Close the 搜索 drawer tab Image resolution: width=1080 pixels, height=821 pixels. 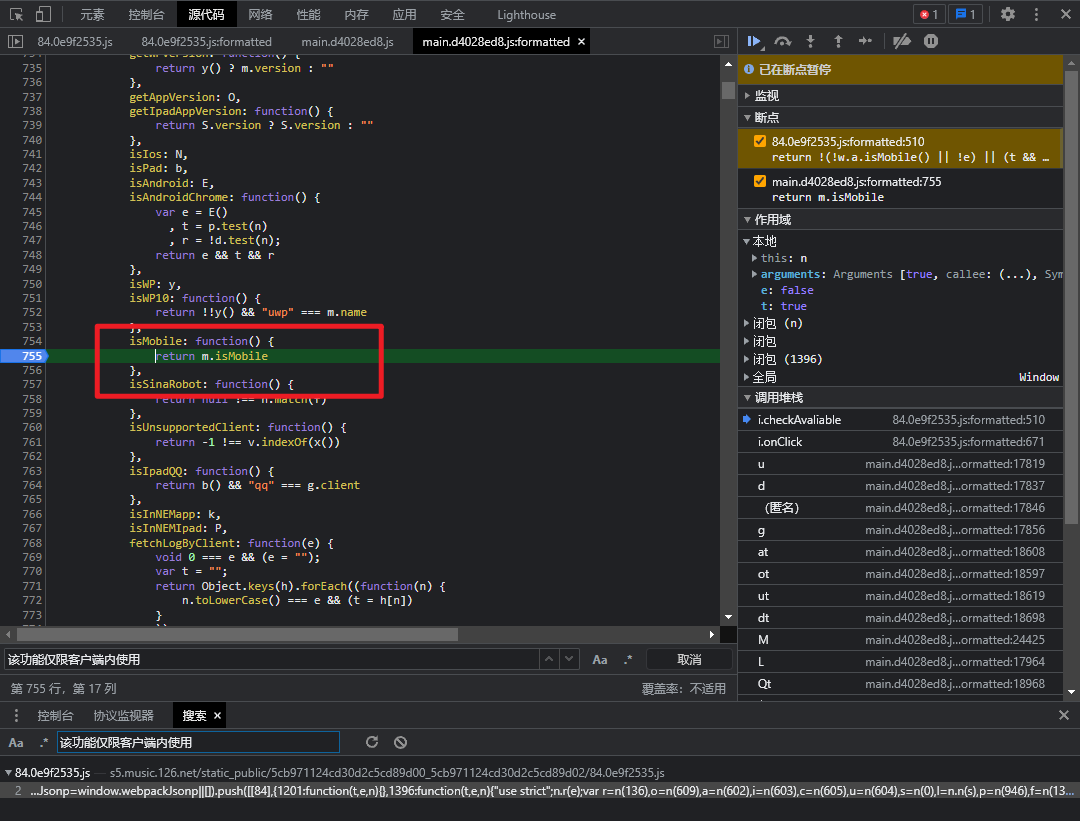click(x=218, y=716)
